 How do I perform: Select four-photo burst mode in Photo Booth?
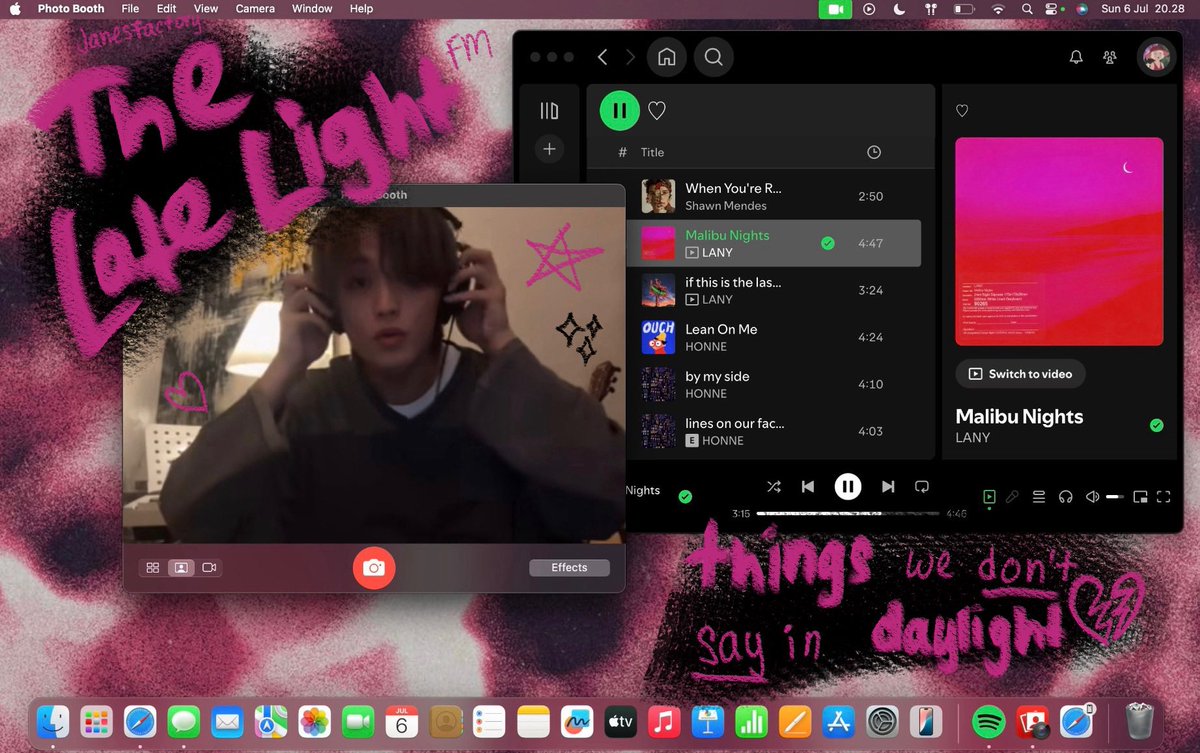(x=153, y=567)
